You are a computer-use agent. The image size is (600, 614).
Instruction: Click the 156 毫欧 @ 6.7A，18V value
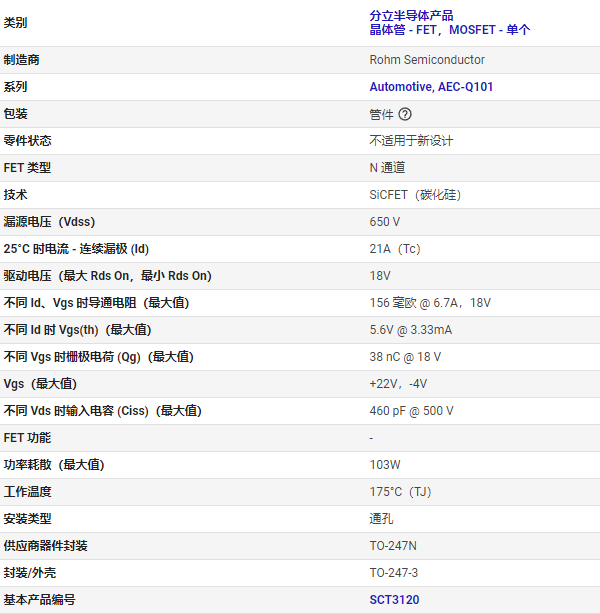tap(430, 303)
